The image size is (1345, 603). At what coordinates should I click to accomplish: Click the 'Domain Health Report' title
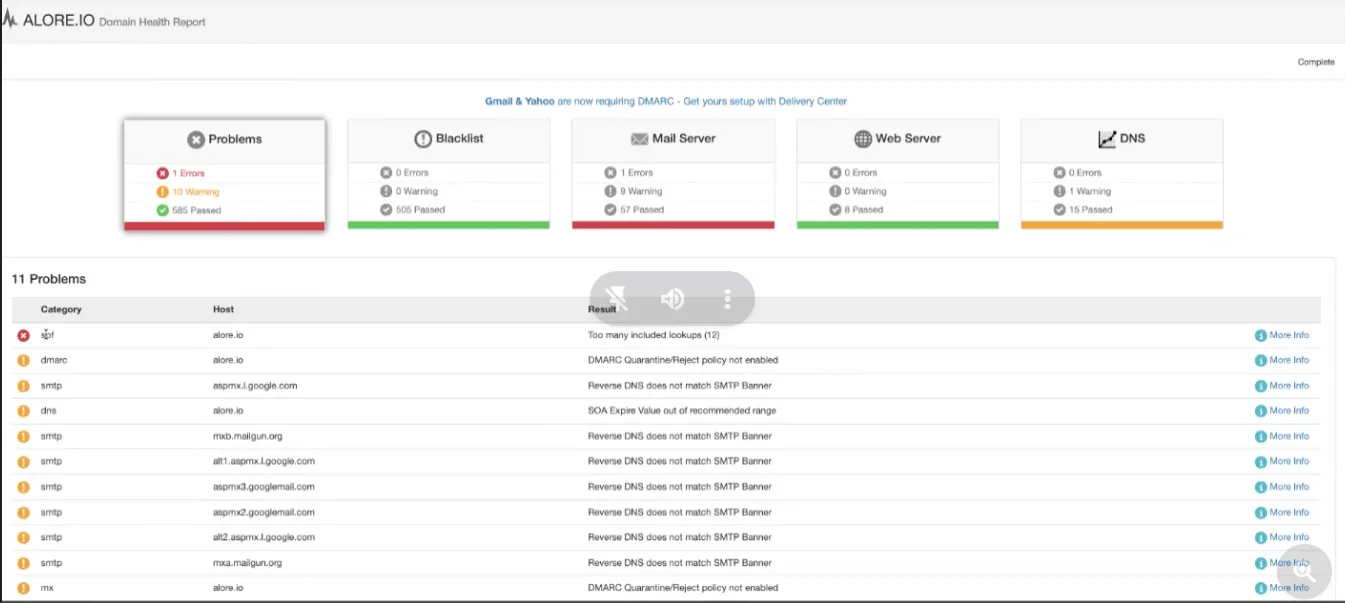(x=152, y=22)
